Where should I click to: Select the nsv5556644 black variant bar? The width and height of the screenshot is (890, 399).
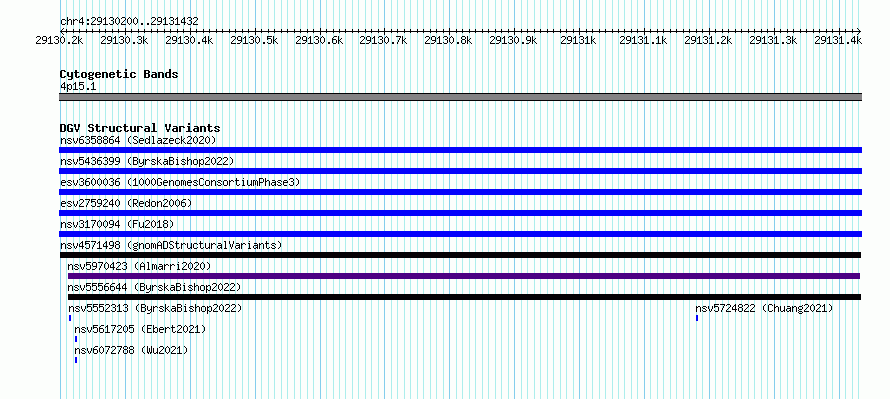[x=464, y=297]
